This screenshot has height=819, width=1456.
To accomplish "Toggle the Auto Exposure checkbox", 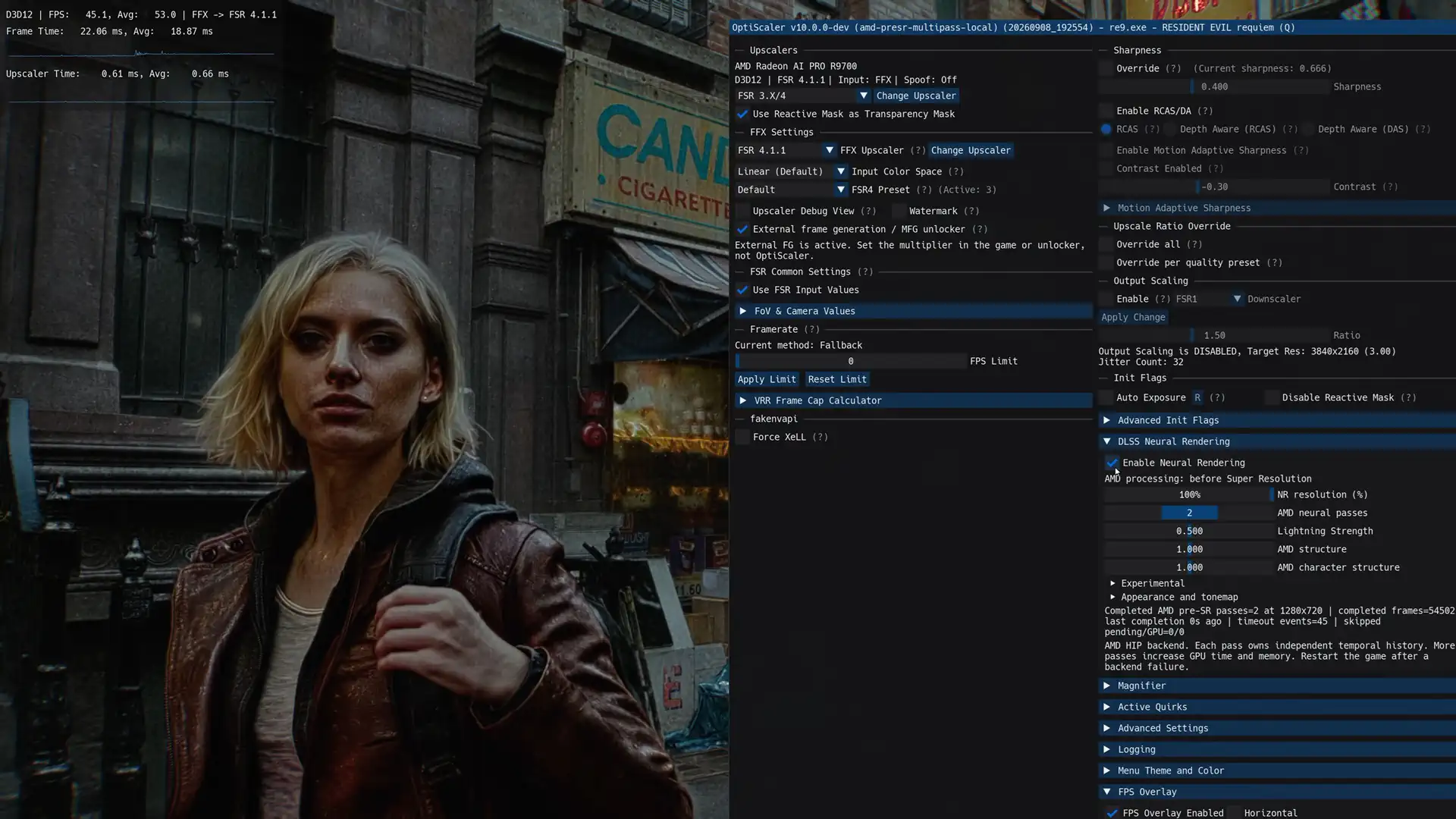I will click(x=1106, y=397).
